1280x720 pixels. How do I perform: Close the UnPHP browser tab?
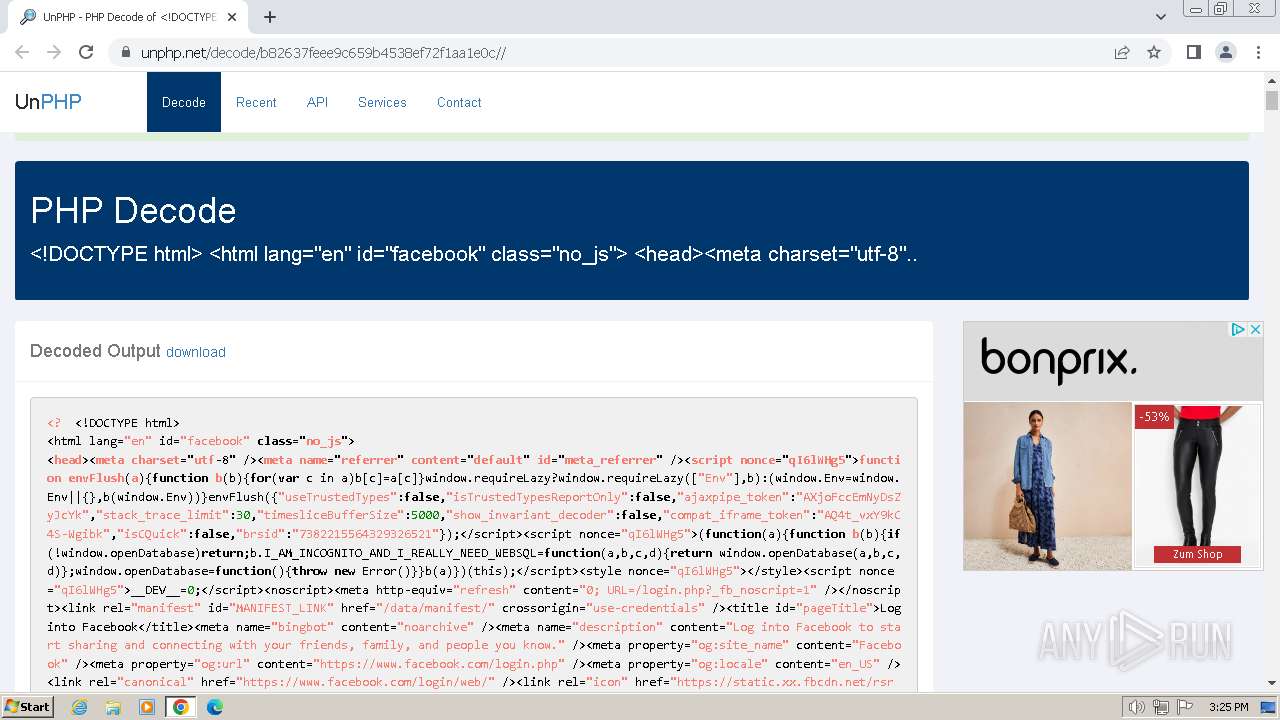pyautogui.click(x=233, y=17)
